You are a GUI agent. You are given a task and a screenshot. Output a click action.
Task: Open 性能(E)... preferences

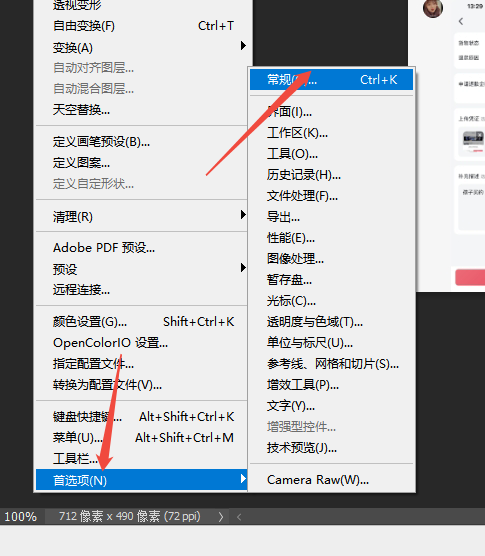click(x=331, y=238)
